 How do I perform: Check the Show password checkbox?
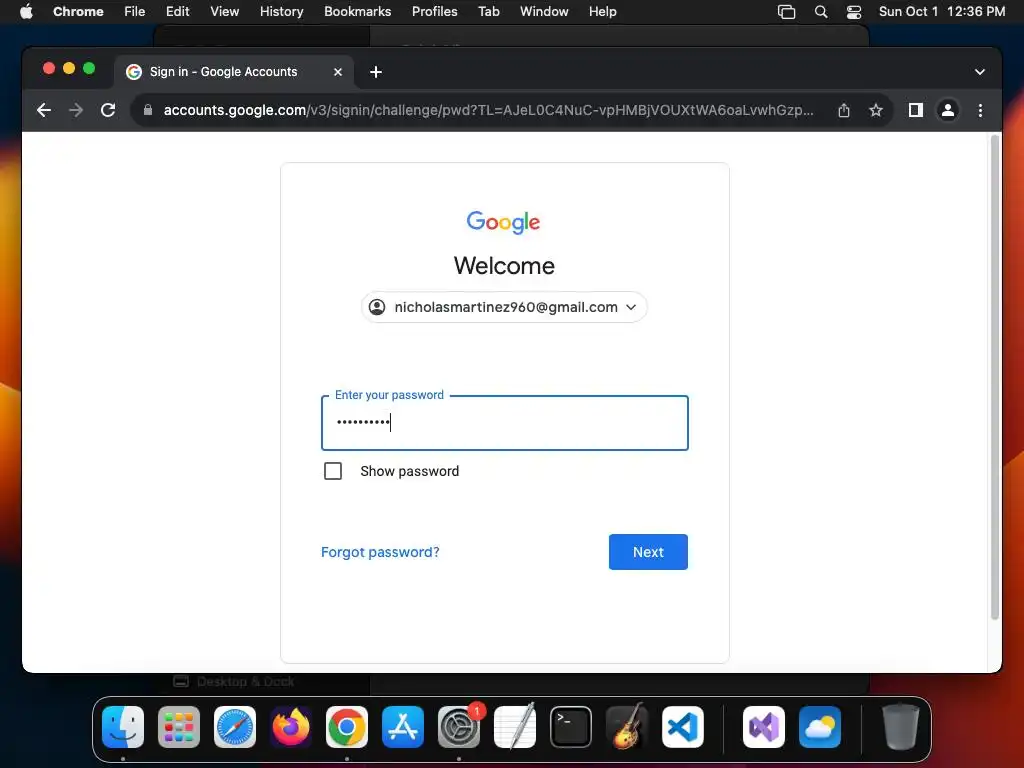333,471
